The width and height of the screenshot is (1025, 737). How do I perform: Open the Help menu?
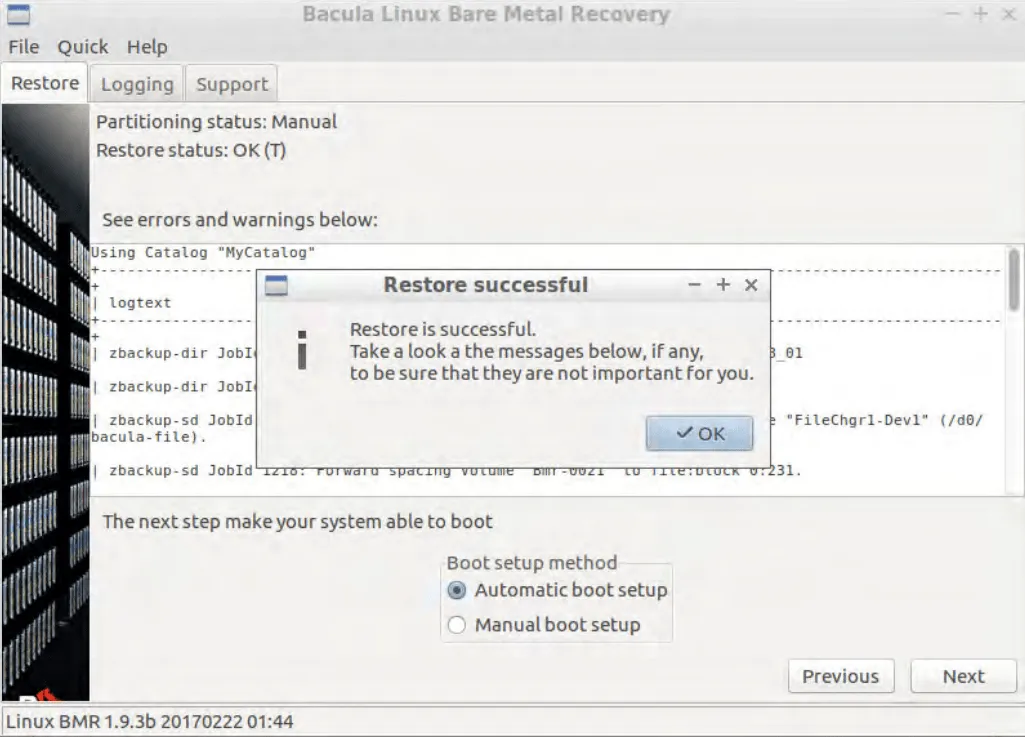pos(147,47)
